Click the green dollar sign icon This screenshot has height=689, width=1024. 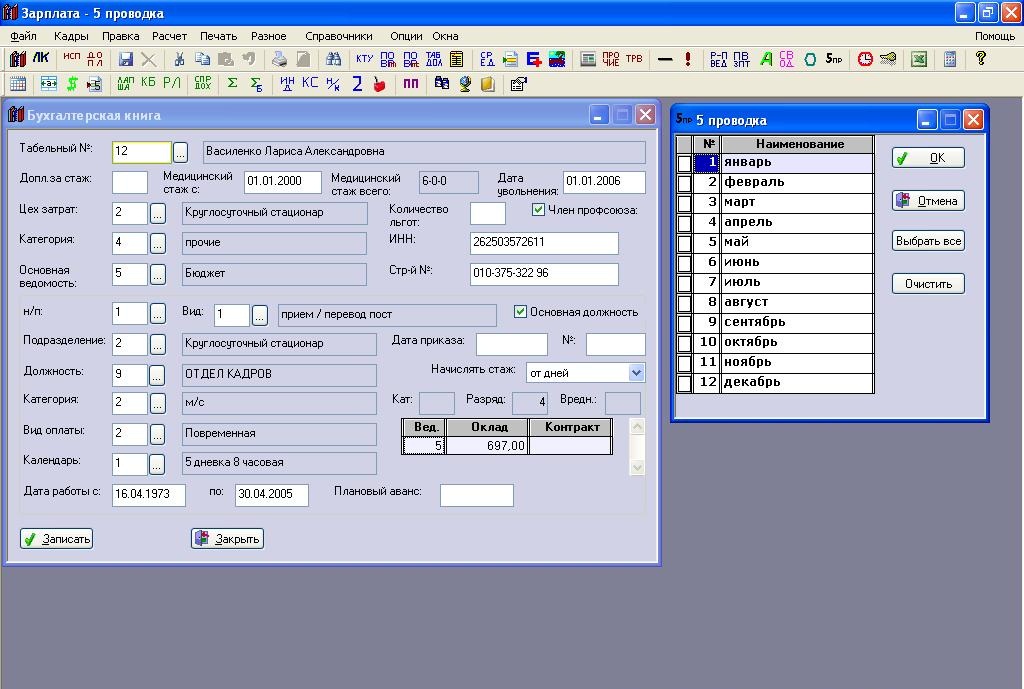[72, 84]
